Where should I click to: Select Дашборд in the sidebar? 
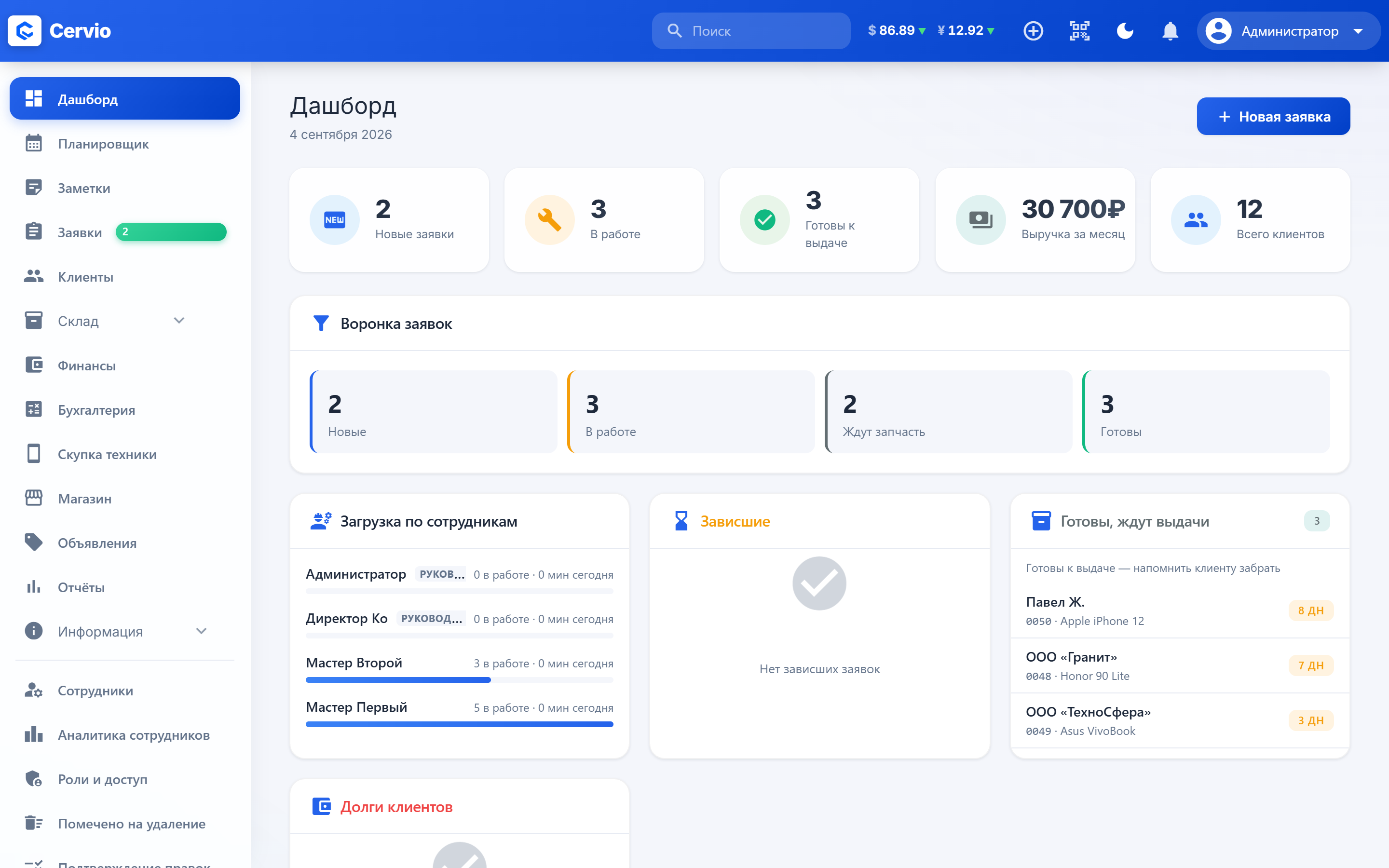point(124,99)
